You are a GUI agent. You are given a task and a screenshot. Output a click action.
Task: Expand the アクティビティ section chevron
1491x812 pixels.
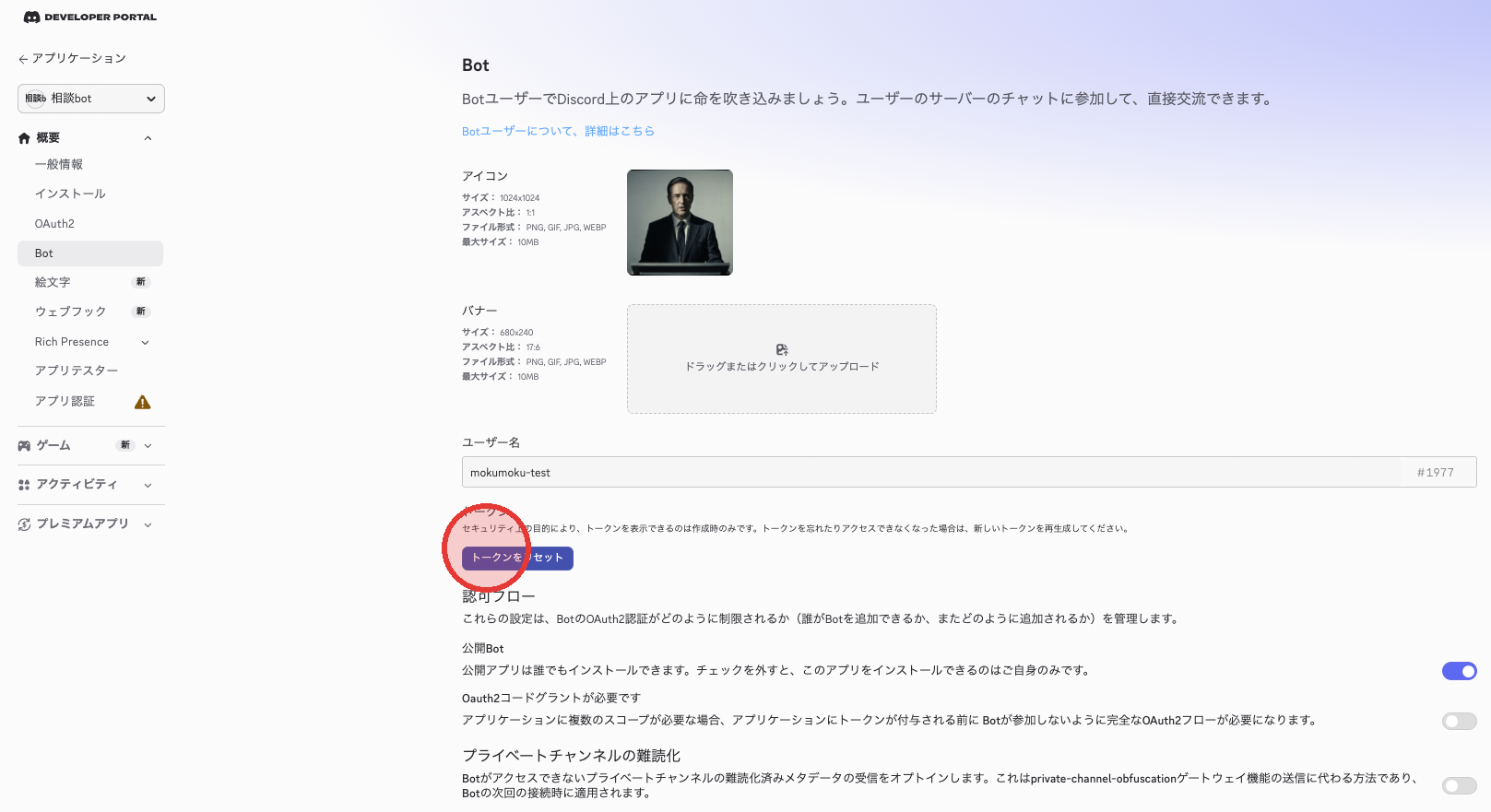tap(148, 486)
